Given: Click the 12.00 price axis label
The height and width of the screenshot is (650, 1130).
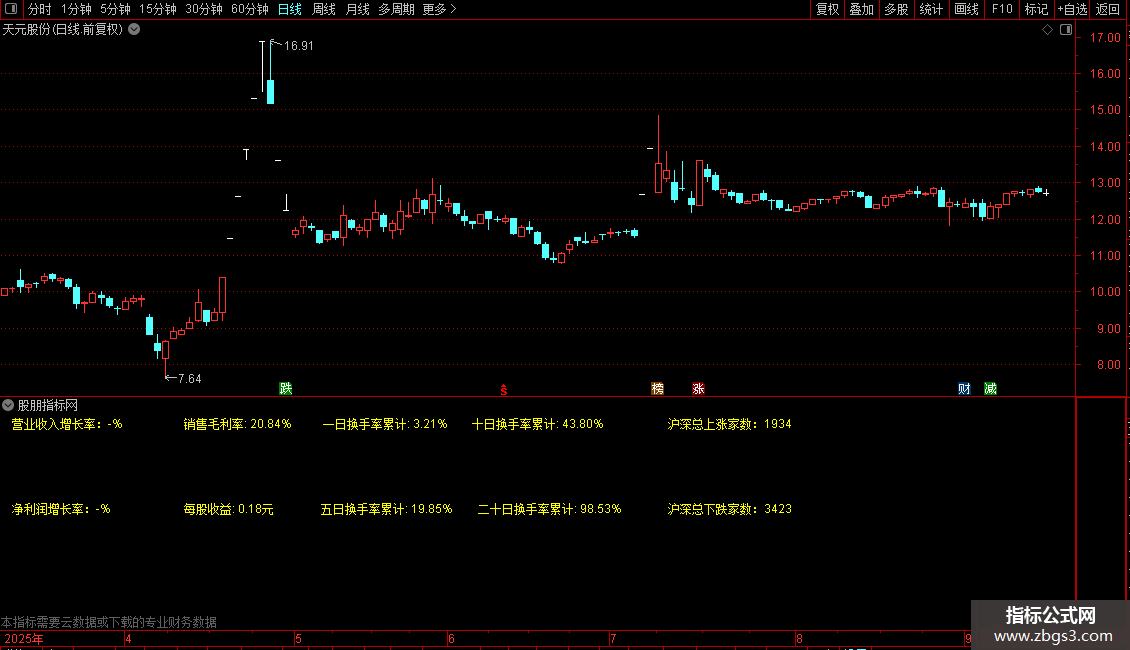Looking at the screenshot, I should tap(1105, 220).
